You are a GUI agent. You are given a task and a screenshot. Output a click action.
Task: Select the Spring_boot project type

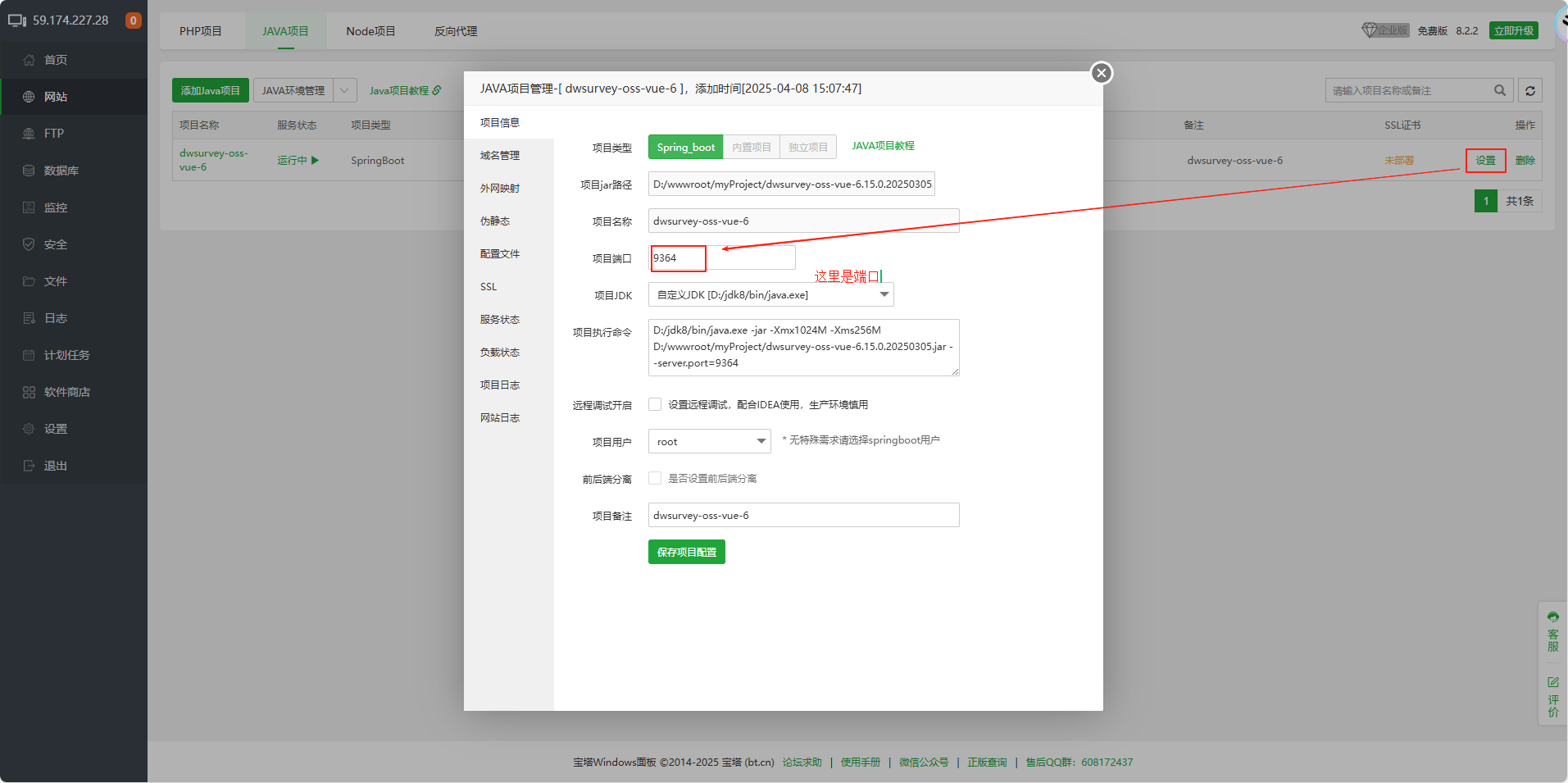(x=685, y=147)
